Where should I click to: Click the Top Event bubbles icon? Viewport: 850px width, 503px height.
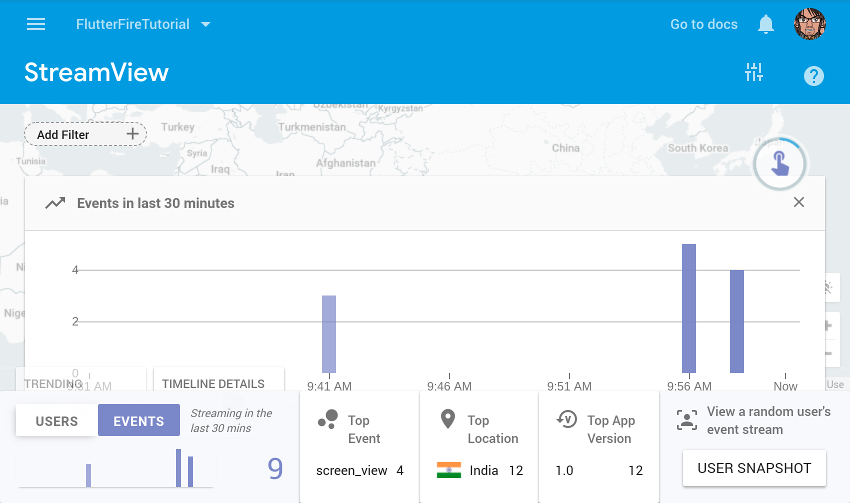328,420
